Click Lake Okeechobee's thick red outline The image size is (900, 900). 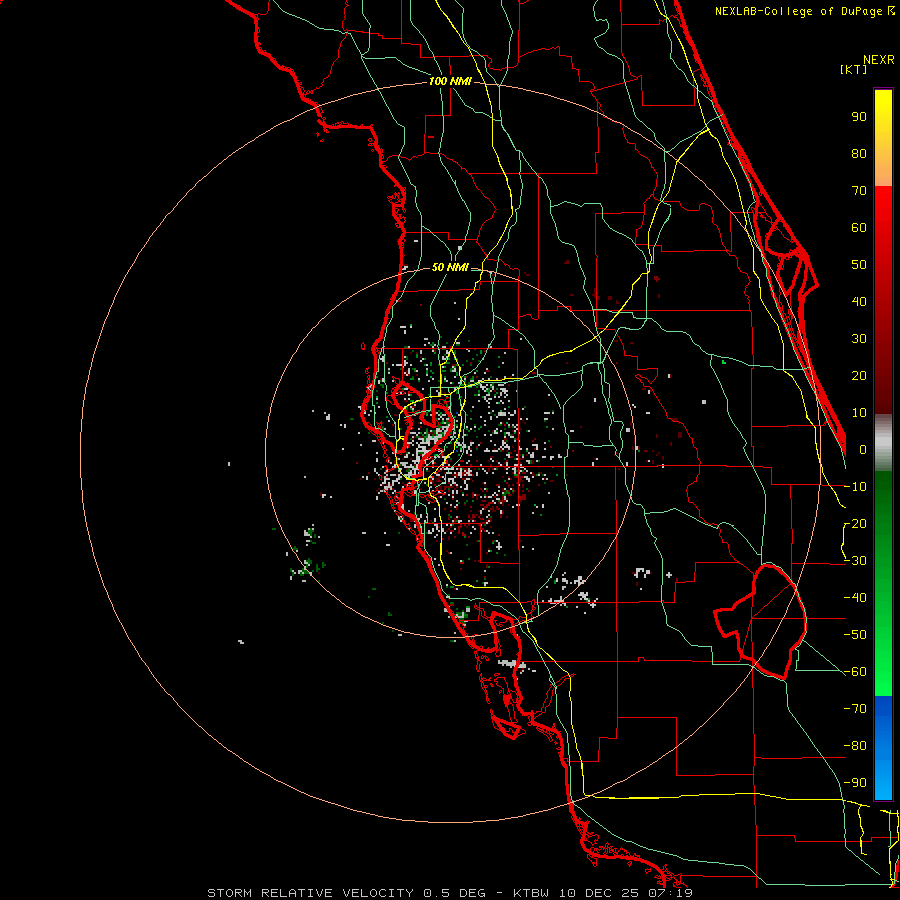(761, 622)
